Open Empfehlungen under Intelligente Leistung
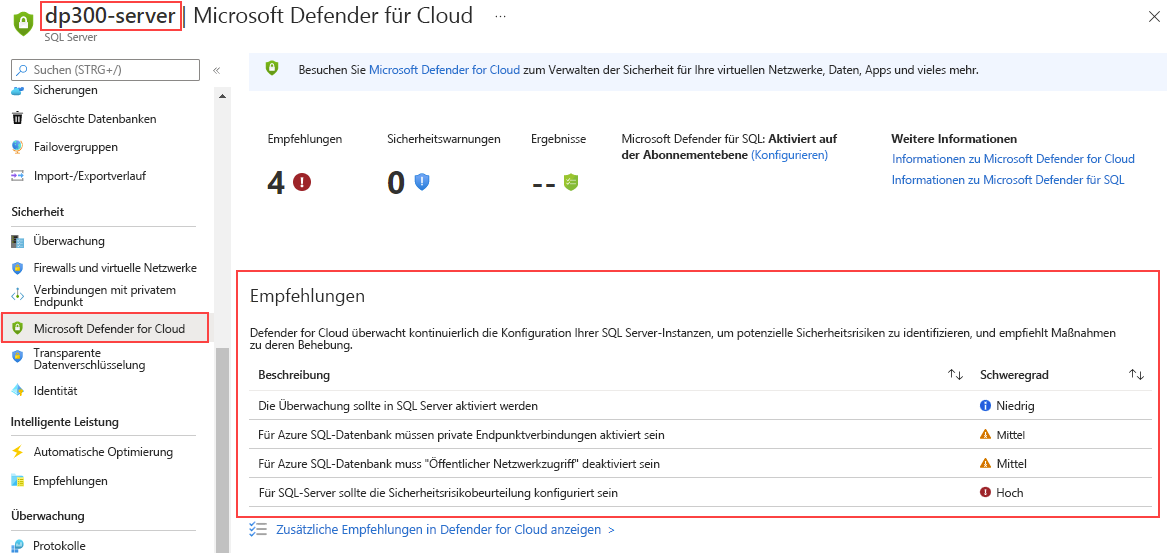The image size is (1167, 553). [x=70, y=481]
